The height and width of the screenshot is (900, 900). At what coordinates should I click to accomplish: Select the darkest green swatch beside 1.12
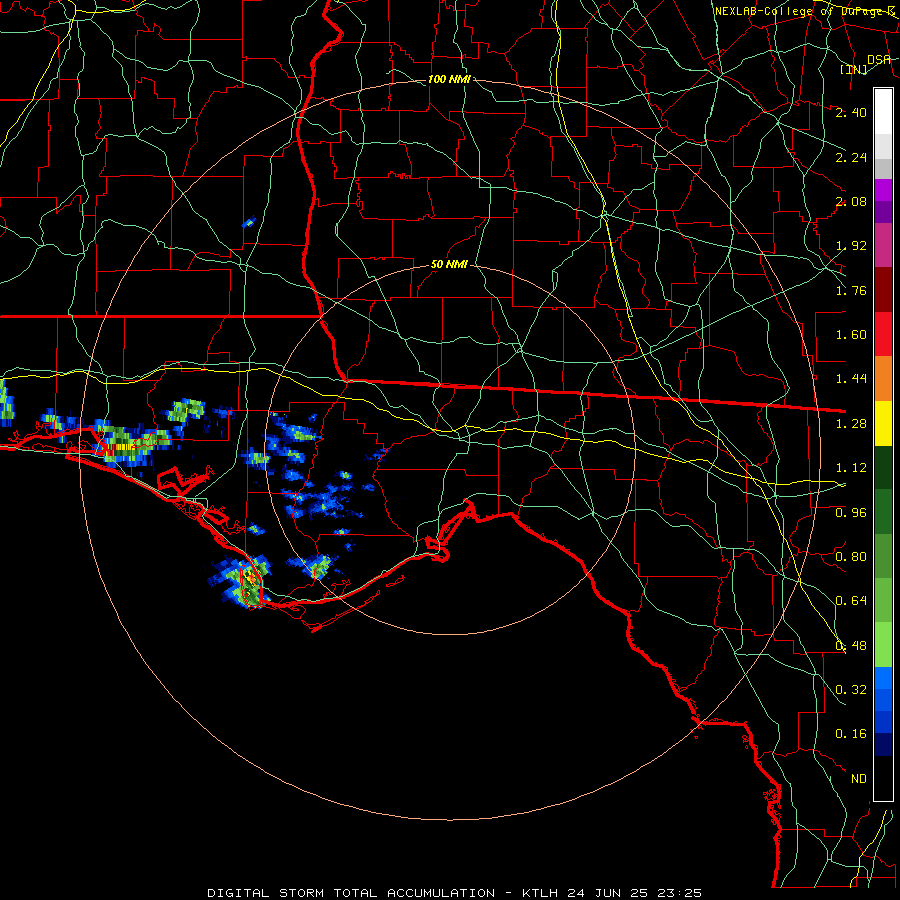(x=883, y=468)
